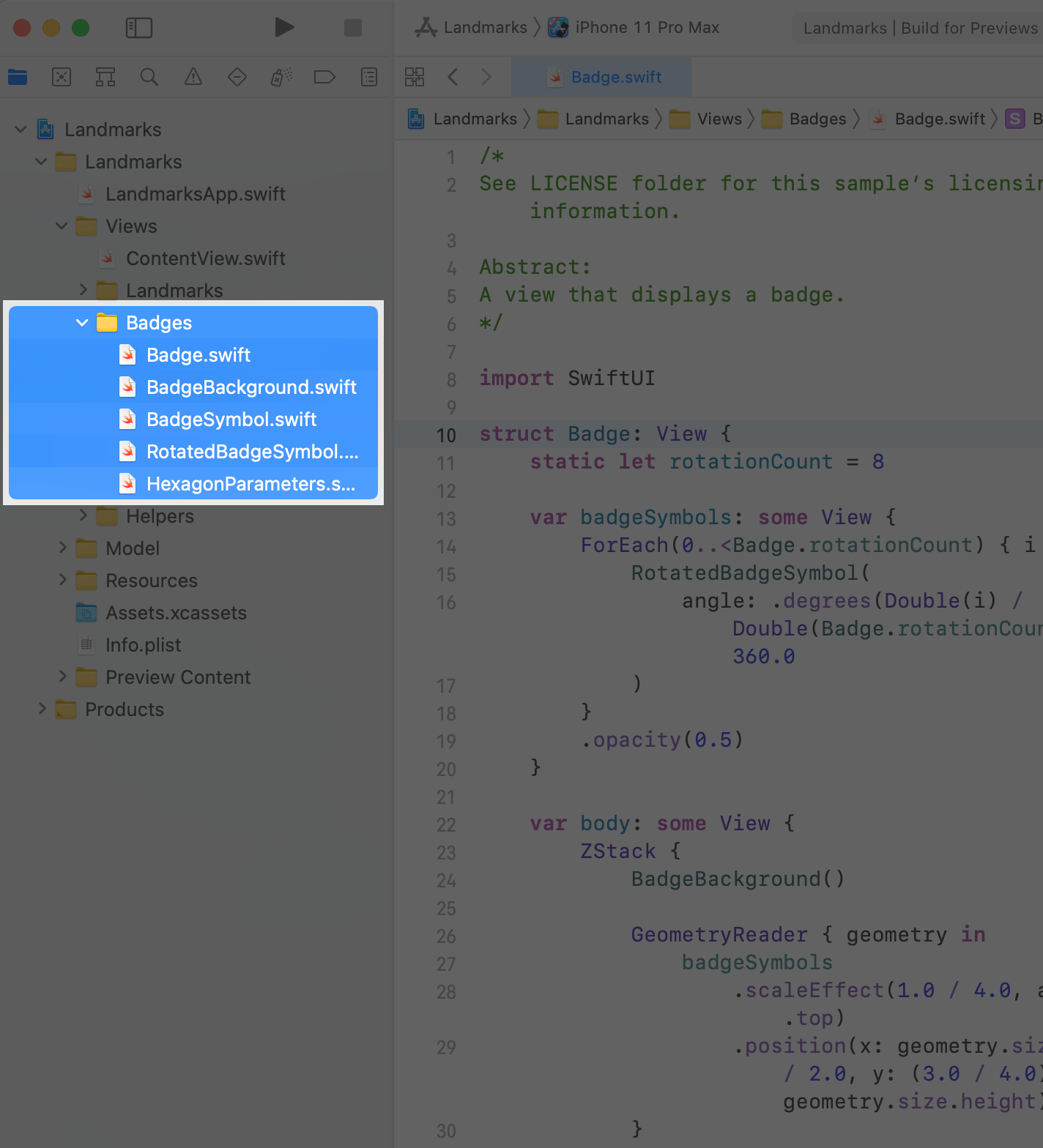The height and width of the screenshot is (1148, 1043).
Task: Select the Products folder row
Action: (193, 709)
